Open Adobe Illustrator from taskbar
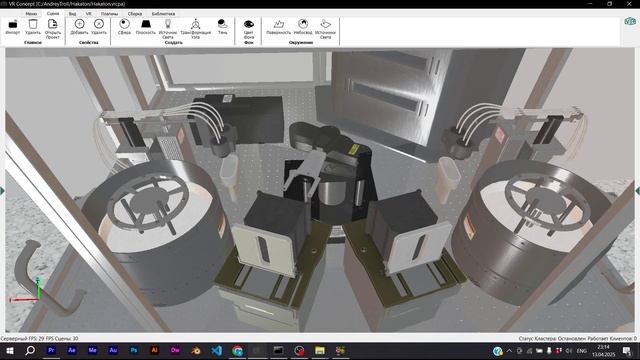Viewport: 640px width, 360px height. (154, 351)
